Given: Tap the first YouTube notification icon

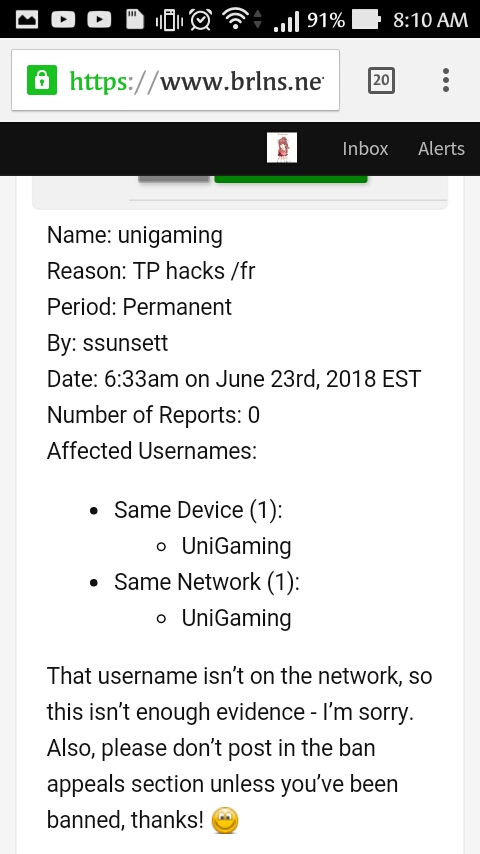Looking at the screenshot, I should pos(63,20).
